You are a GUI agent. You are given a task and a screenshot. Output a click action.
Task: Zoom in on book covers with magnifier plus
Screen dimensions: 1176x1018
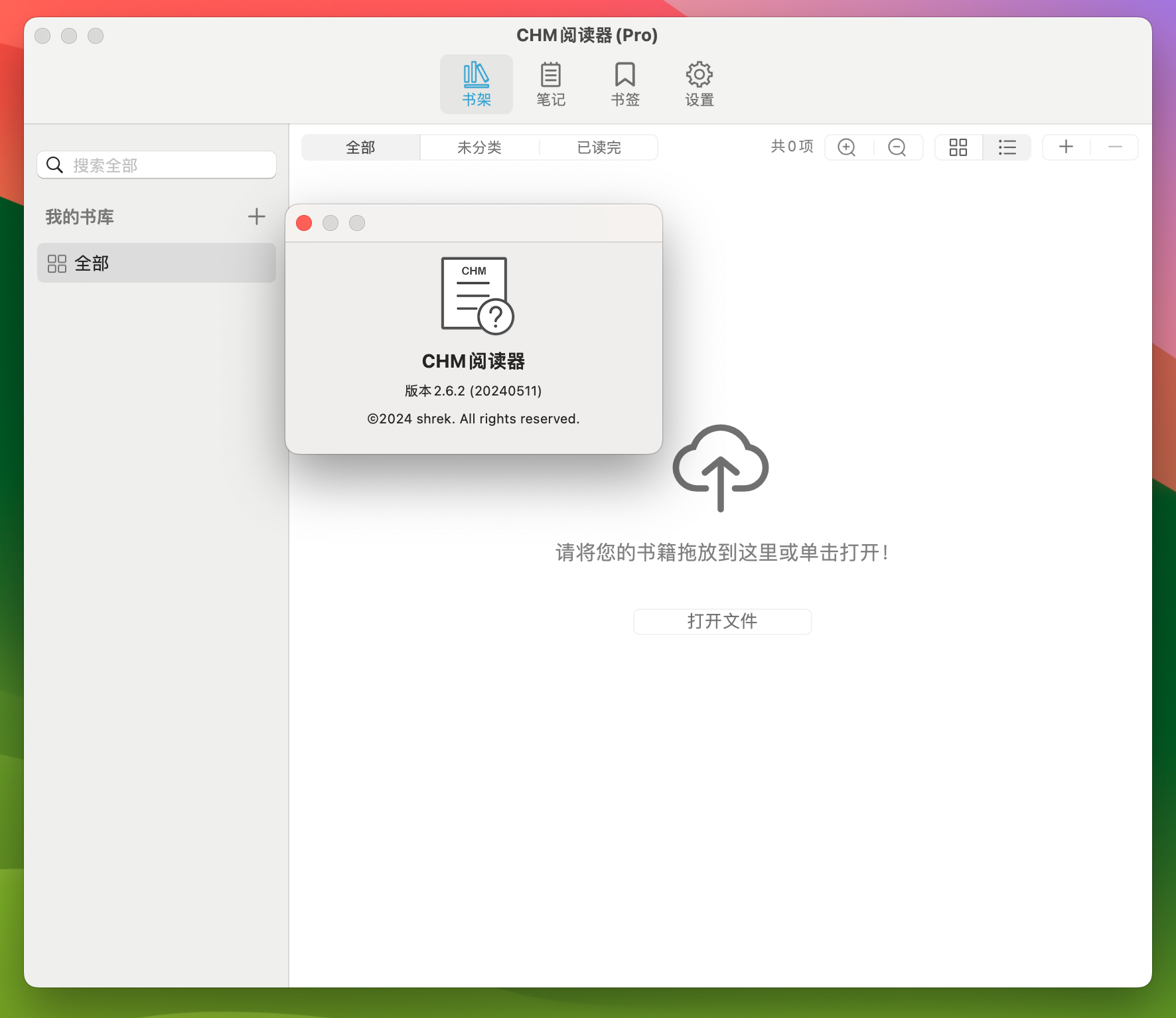click(x=845, y=147)
